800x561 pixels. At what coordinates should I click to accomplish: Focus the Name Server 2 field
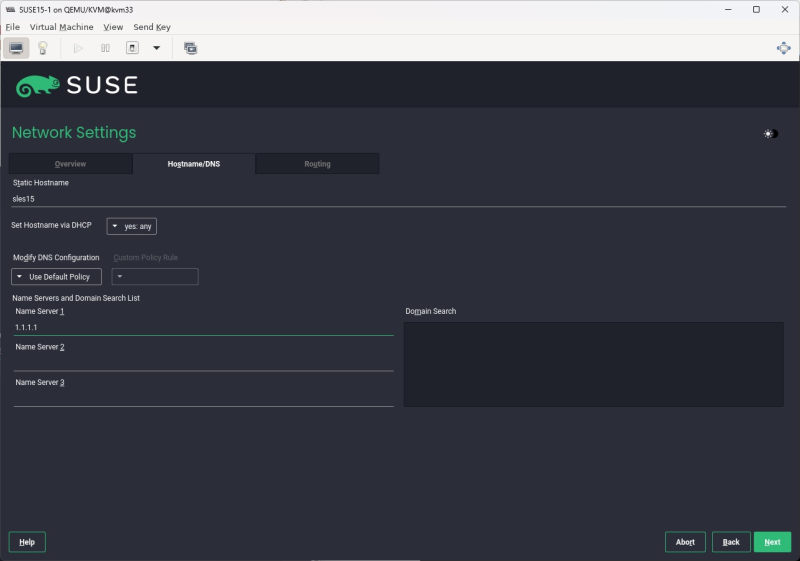pyautogui.click(x=204, y=363)
